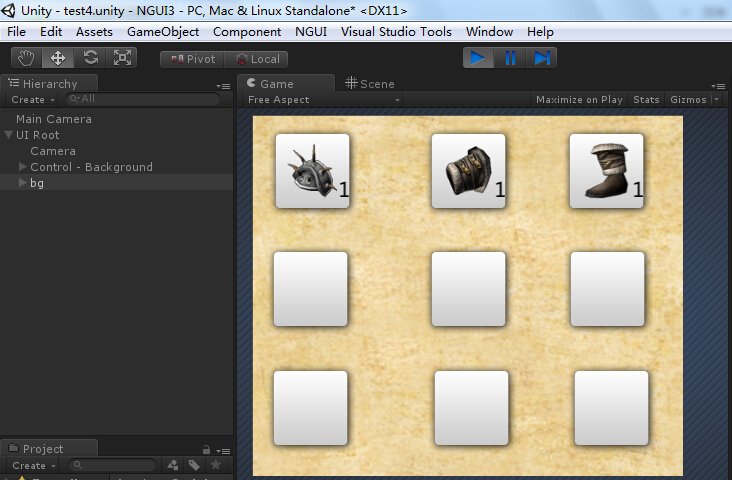Select the Rotate tool
The image size is (732, 480).
coord(90,58)
